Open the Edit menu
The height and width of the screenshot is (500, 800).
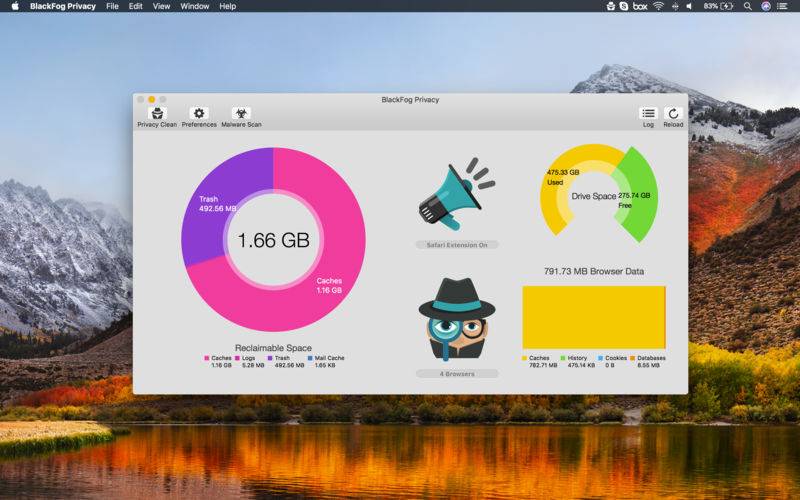[x=135, y=6]
